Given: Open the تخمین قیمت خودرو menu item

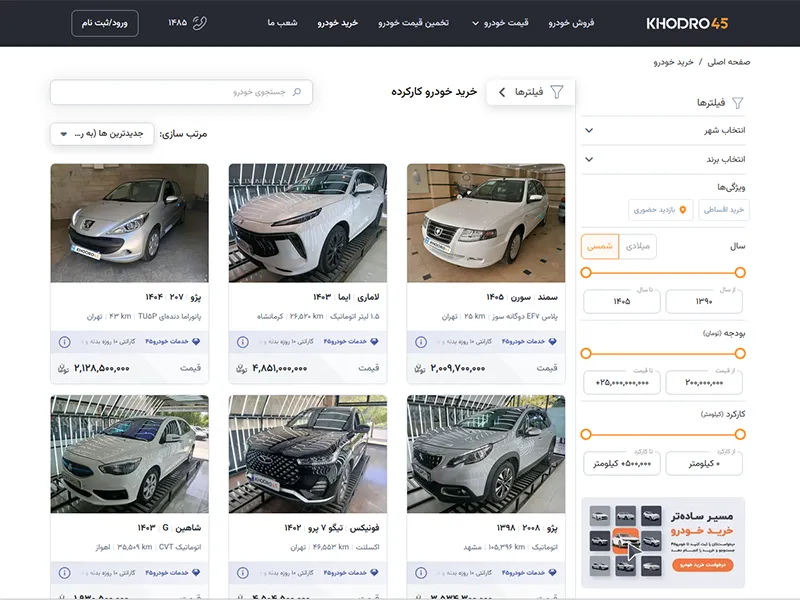Looking at the screenshot, I should [x=413, y=23].
